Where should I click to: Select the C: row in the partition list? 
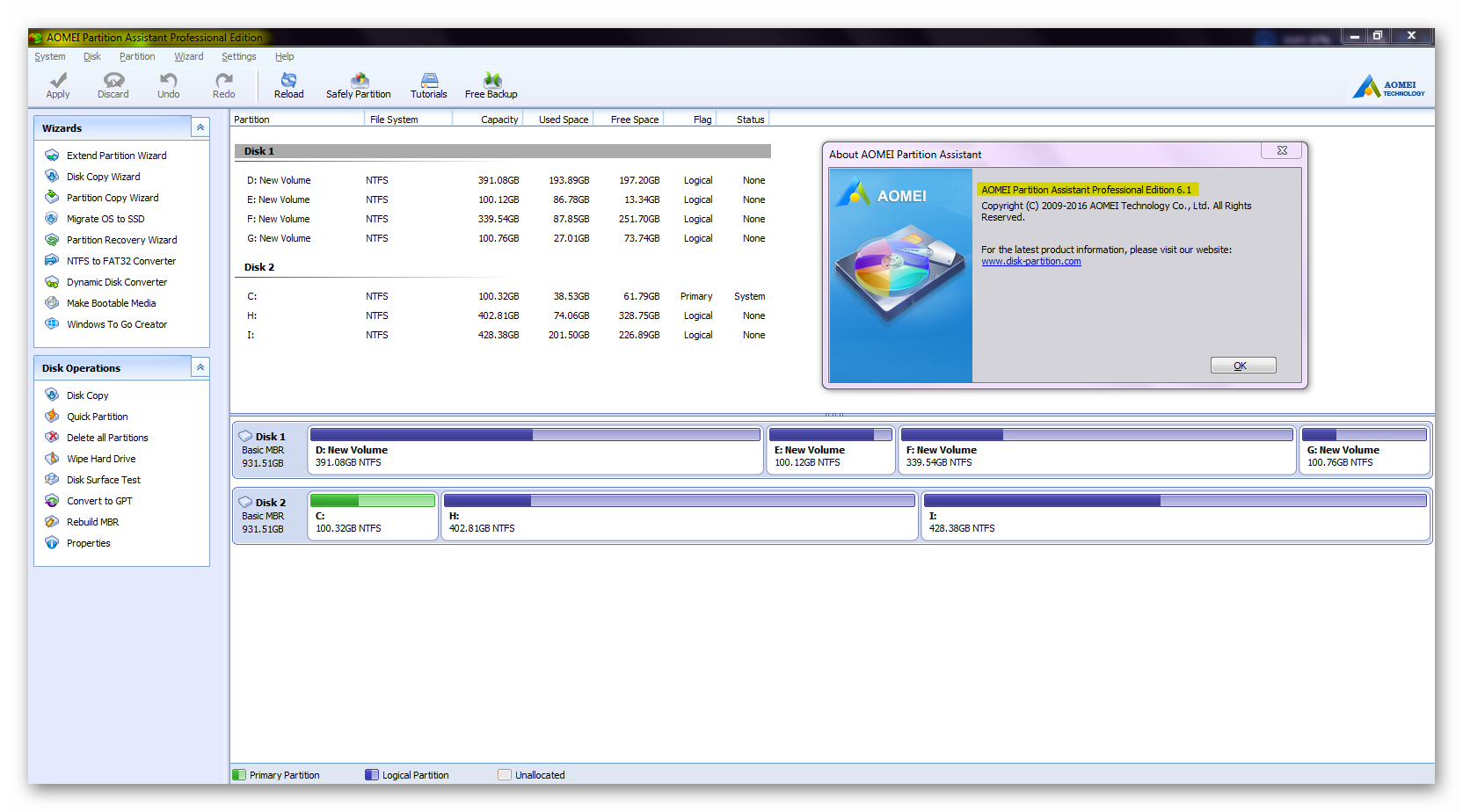[x=503, y=296]
